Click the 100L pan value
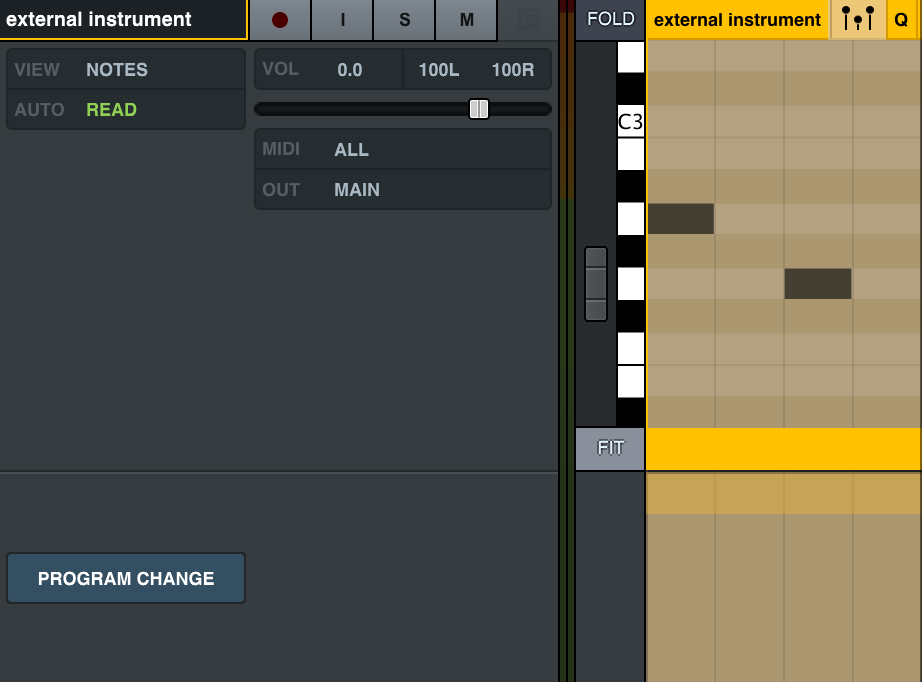This screenshot has height=682, width=922. click(439, 70)
